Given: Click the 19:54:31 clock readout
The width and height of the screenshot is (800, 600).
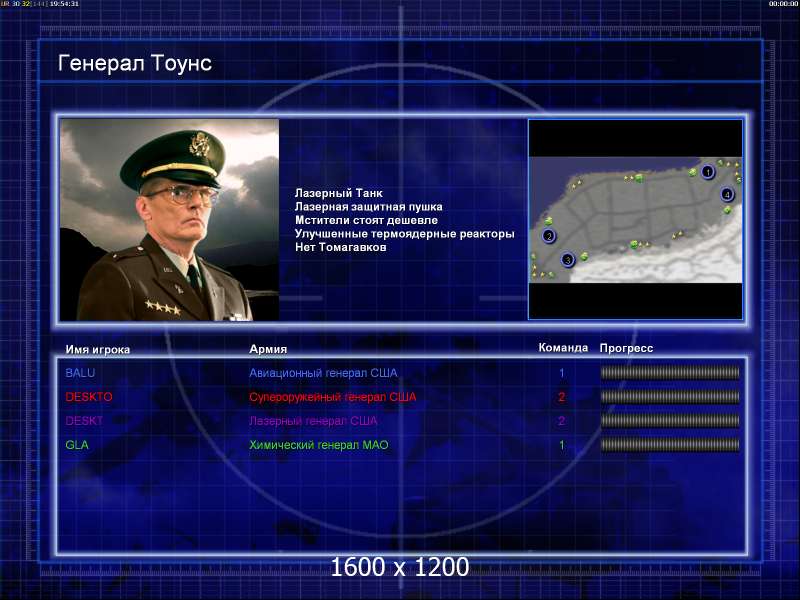Looking at the screenshot, I should coord(64,4).
